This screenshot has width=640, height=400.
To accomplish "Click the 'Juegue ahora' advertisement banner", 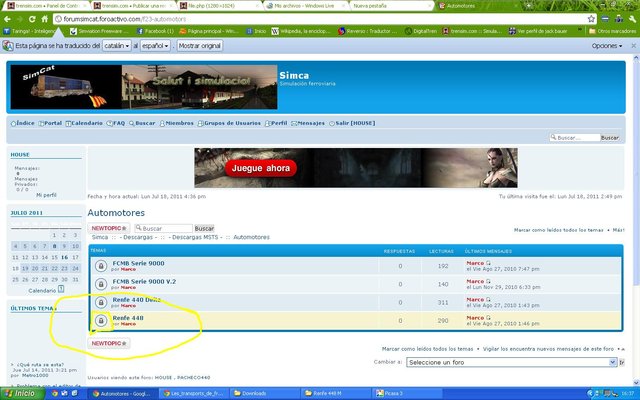I will coord(263,167).
